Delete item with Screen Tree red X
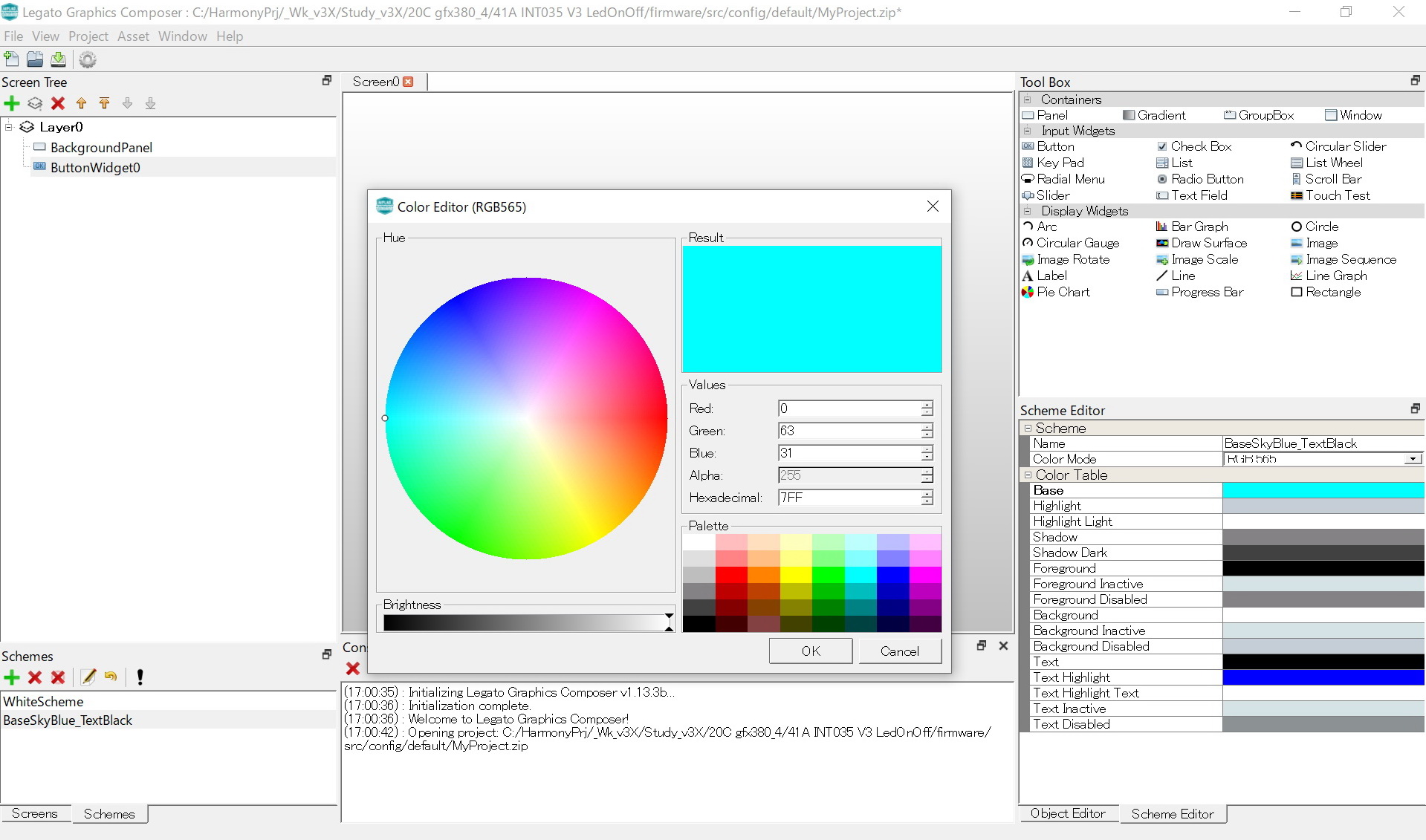The width and height of the screenshot is (1426, 840). 58,103
